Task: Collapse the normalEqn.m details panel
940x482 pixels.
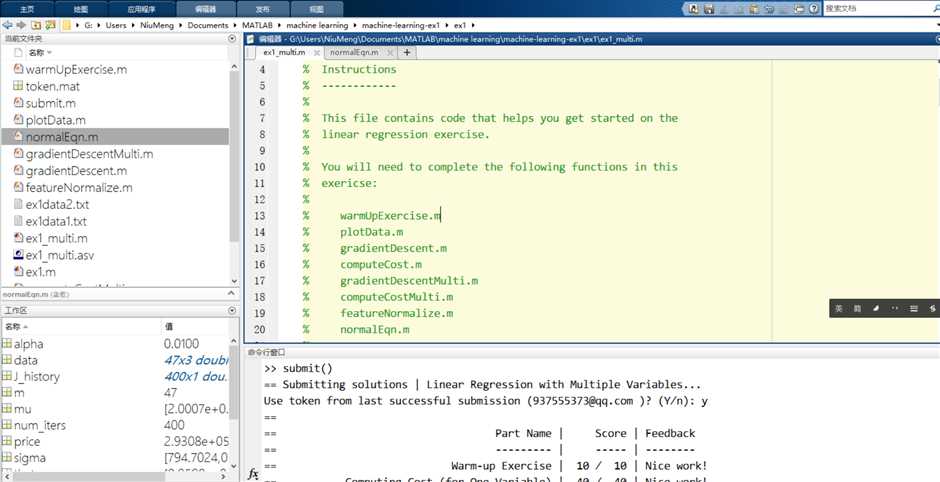Action: (x=232, y=294)
